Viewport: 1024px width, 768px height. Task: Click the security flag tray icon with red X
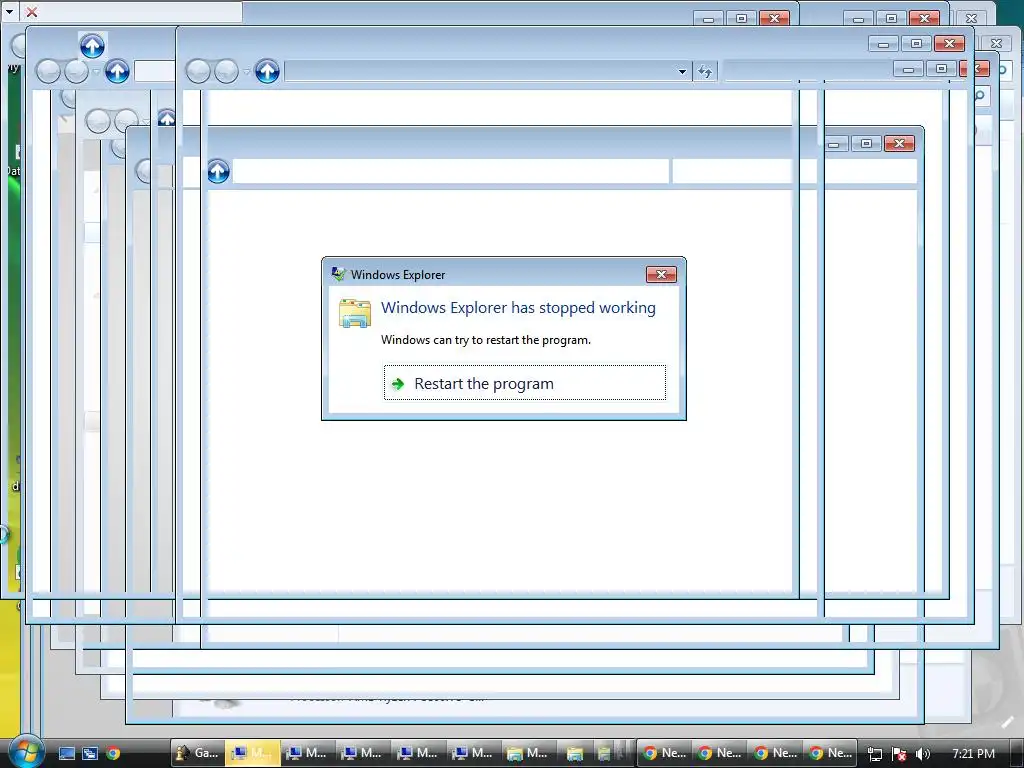point(899,754)
